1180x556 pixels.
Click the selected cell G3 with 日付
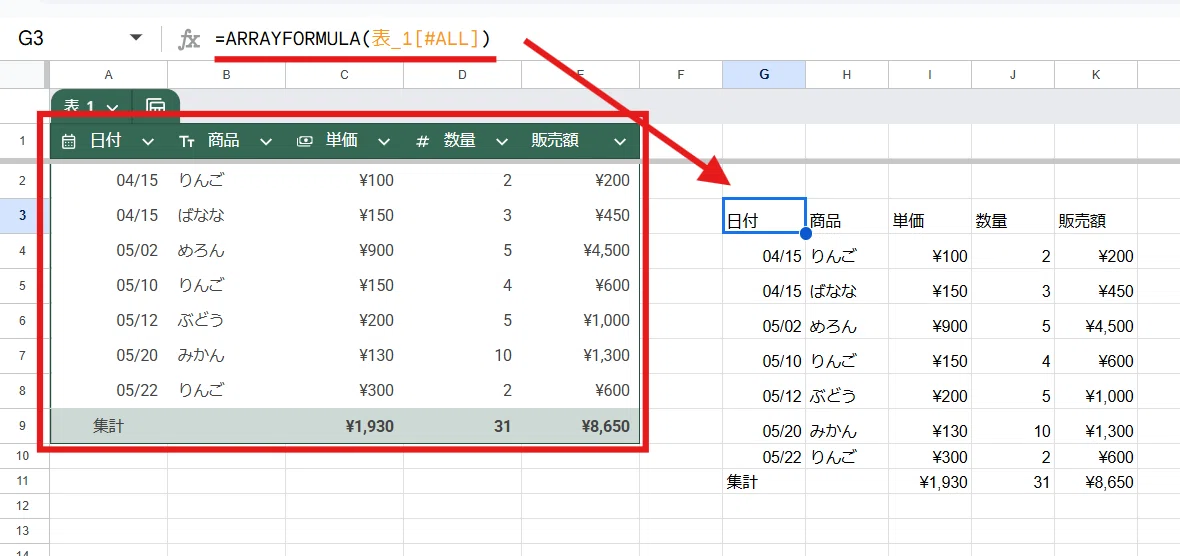(764, 215)
